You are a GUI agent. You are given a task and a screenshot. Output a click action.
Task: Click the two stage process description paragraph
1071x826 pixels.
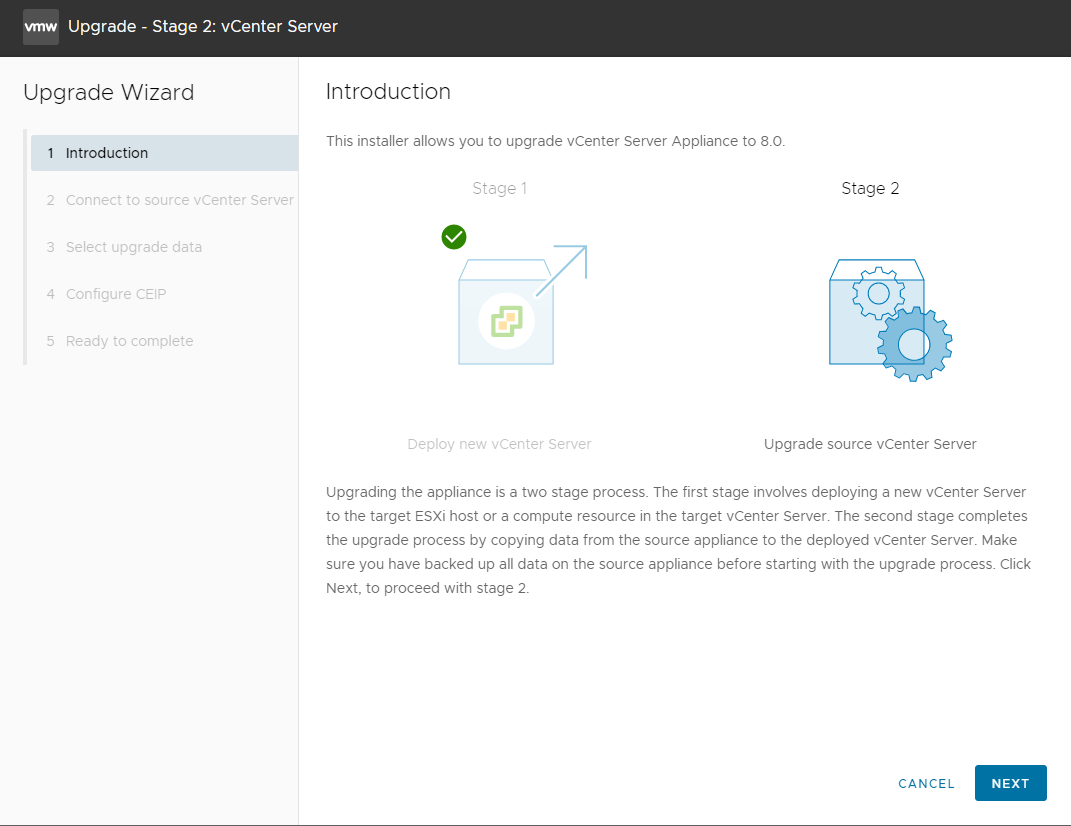[x=678, y=540]
